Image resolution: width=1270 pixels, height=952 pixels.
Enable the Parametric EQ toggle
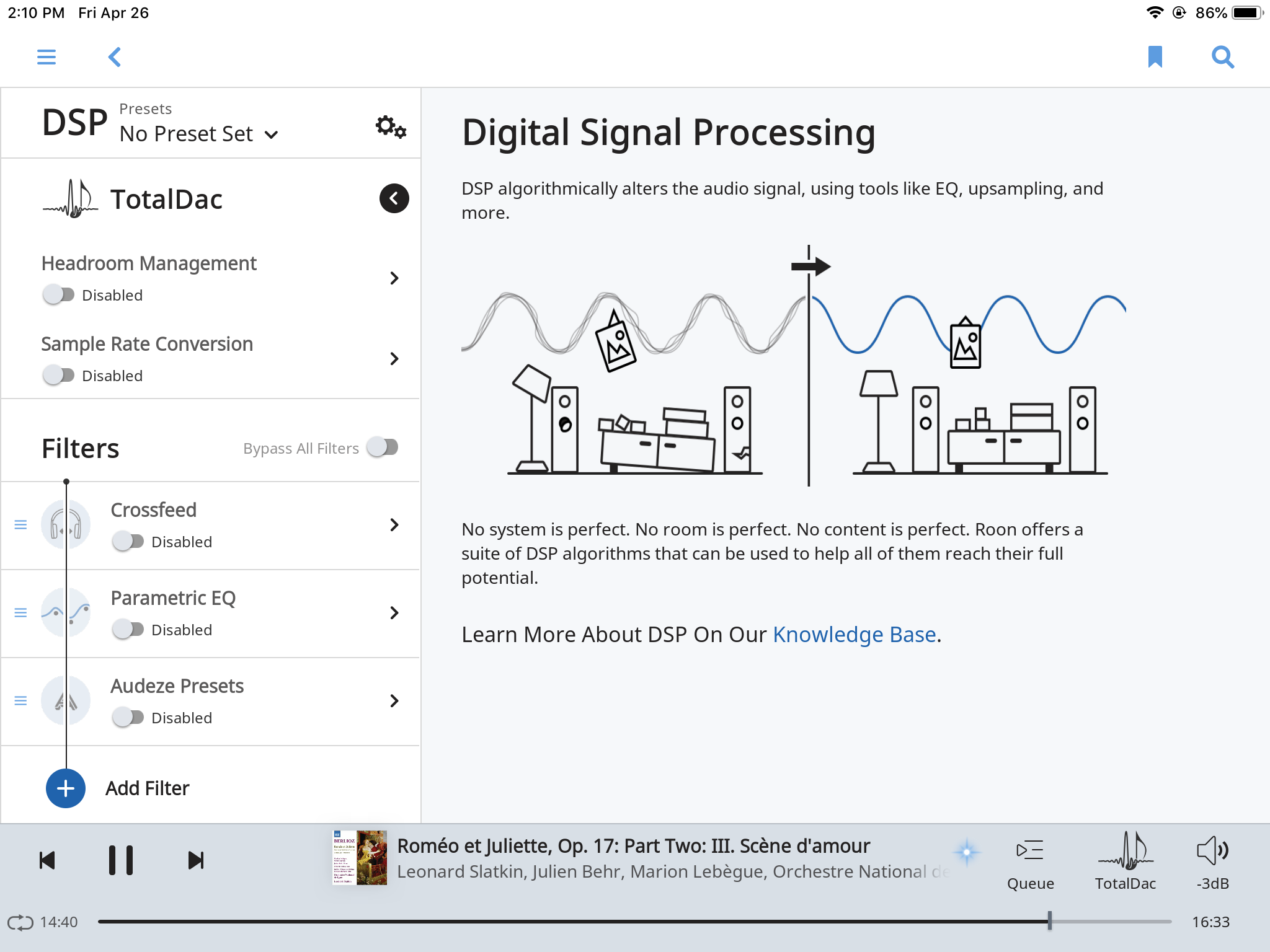click(128, 629)
